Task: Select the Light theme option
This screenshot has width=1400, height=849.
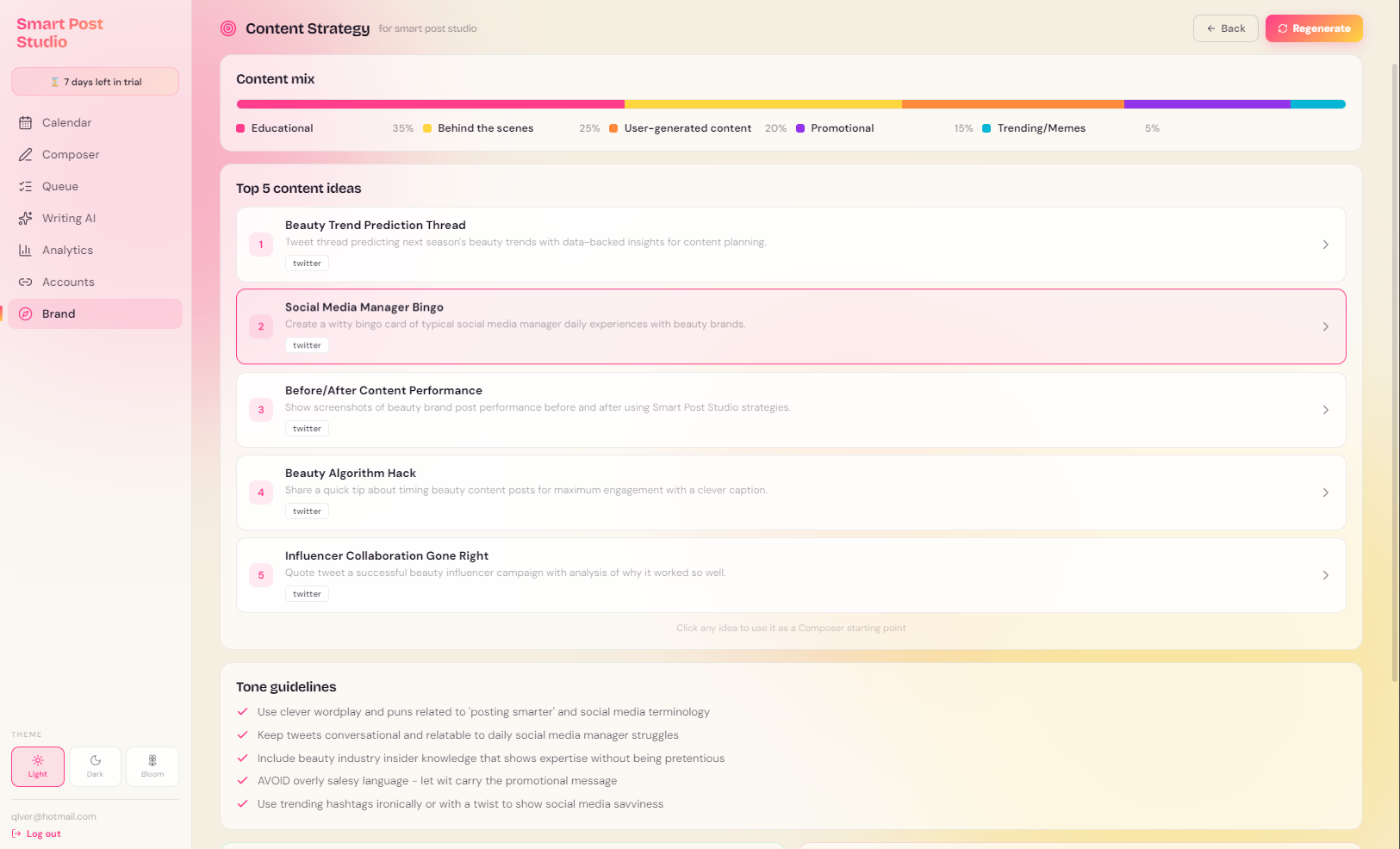Action: 38,766
